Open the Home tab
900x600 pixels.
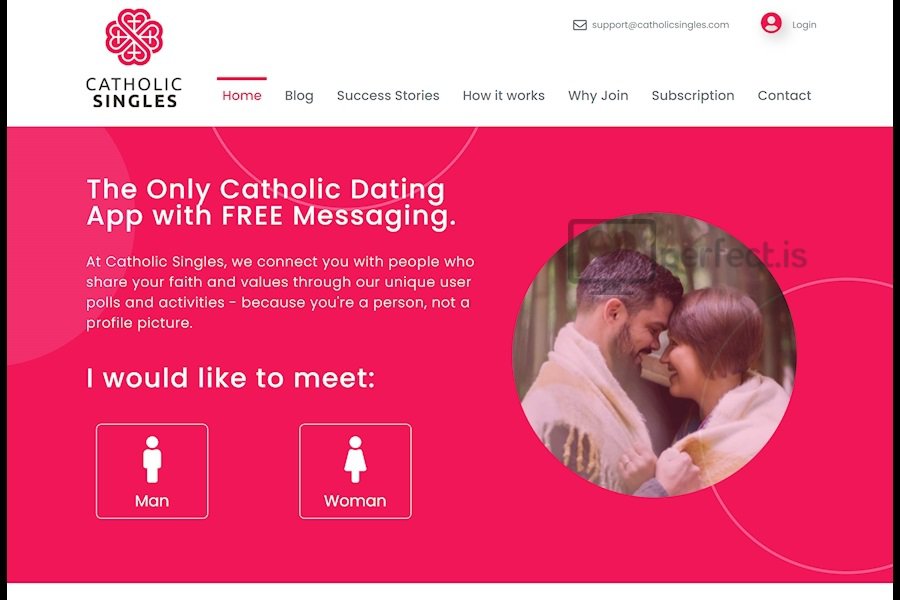click(x=242, y=95)
